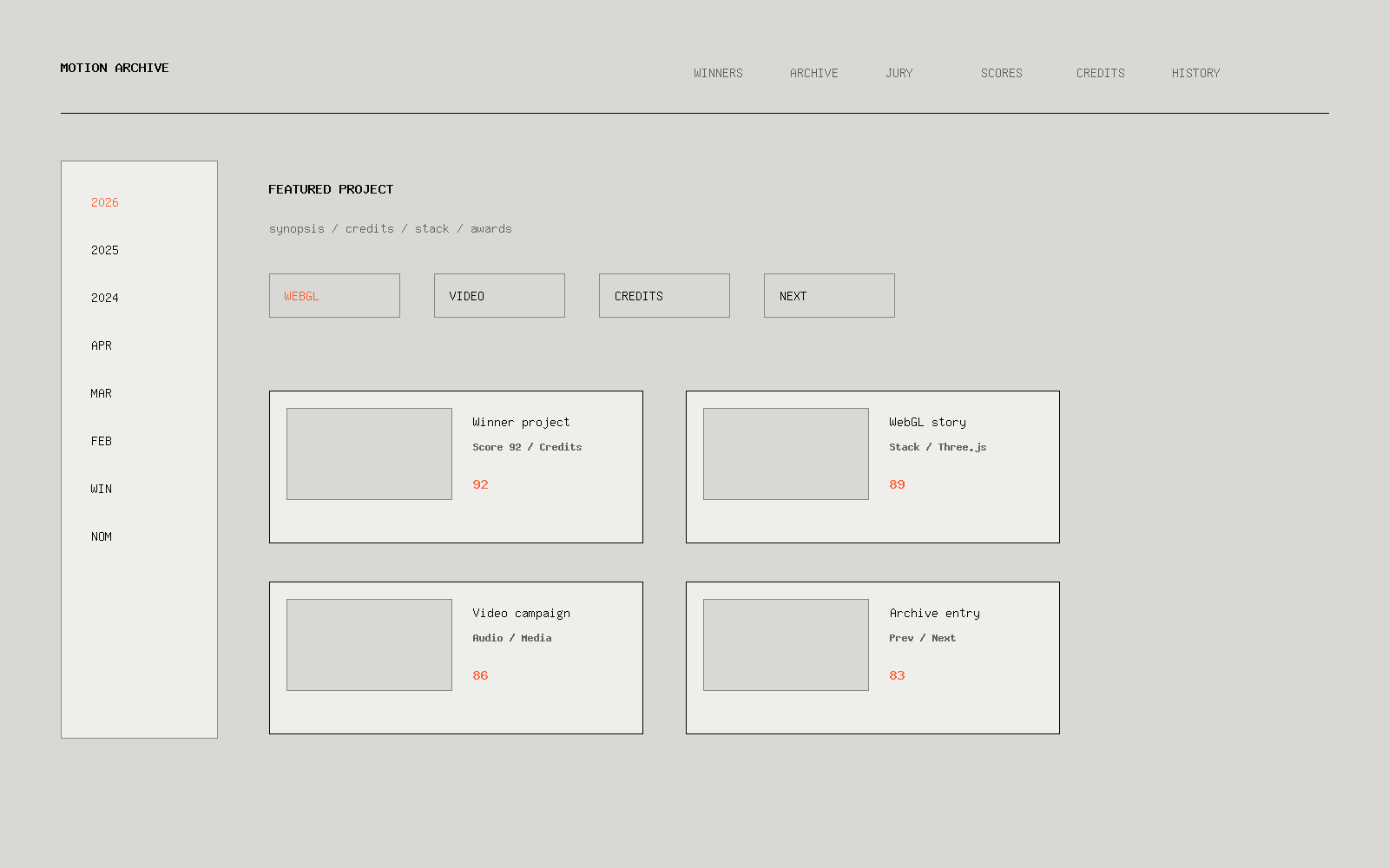Click the WebGL story title
This screenshot has width=1389, height=868.
point(927,422)
